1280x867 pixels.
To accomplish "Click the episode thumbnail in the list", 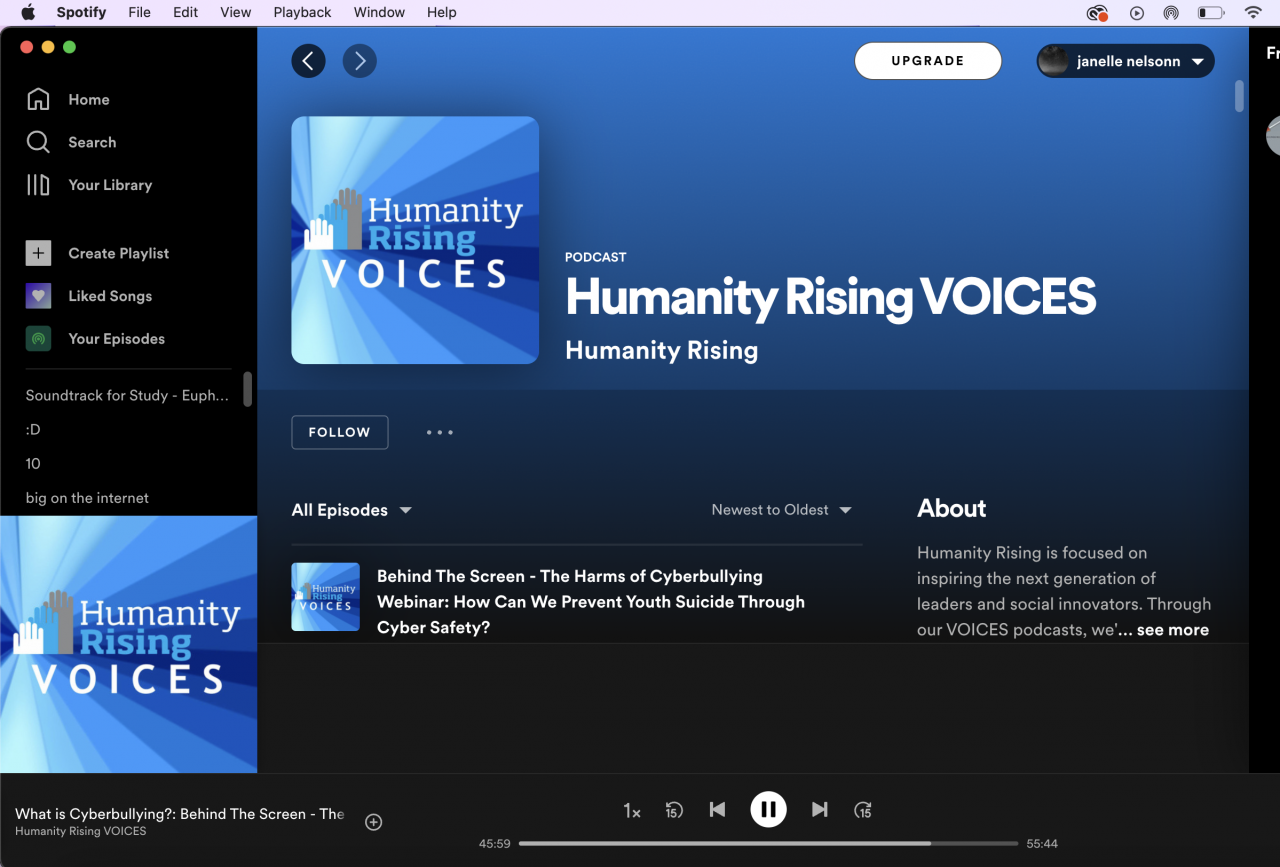I will coord(325,597).
